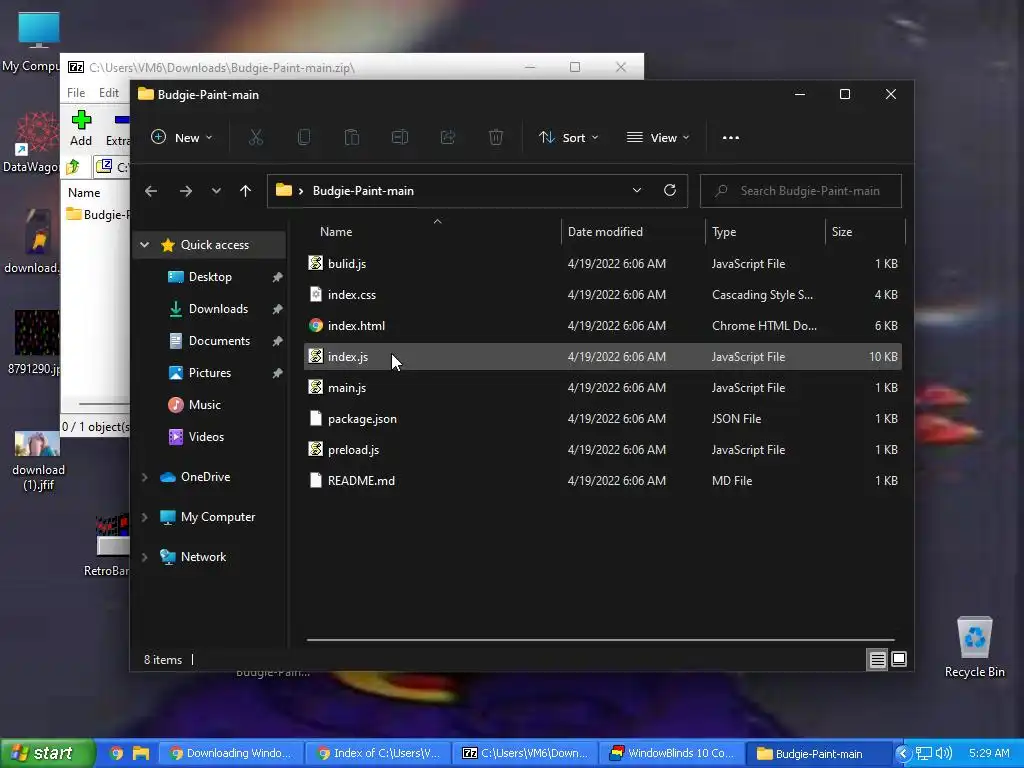Expand the address bar history dropdown
The width and height of the screenshot is (1024, 768).
[637, 190]
